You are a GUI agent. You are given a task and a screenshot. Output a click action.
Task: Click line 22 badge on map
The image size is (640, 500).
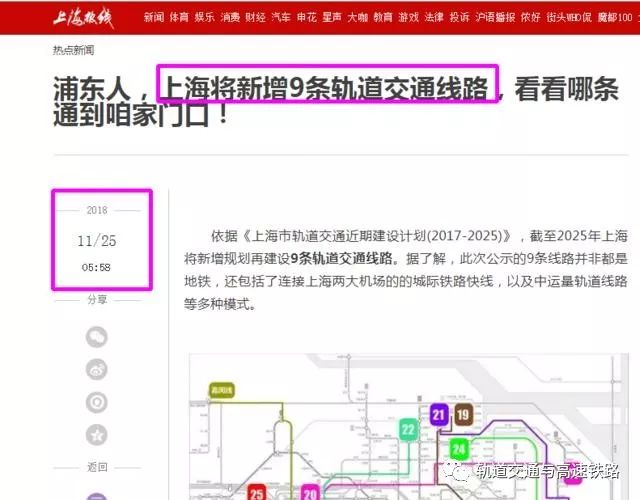tap(408, 430)
